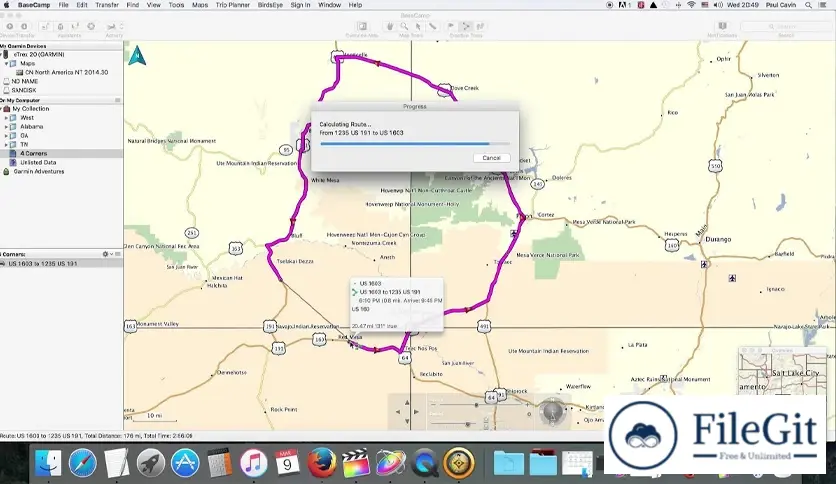
Task: Select the 4 Corners list
Action: (x=61, y=154)
